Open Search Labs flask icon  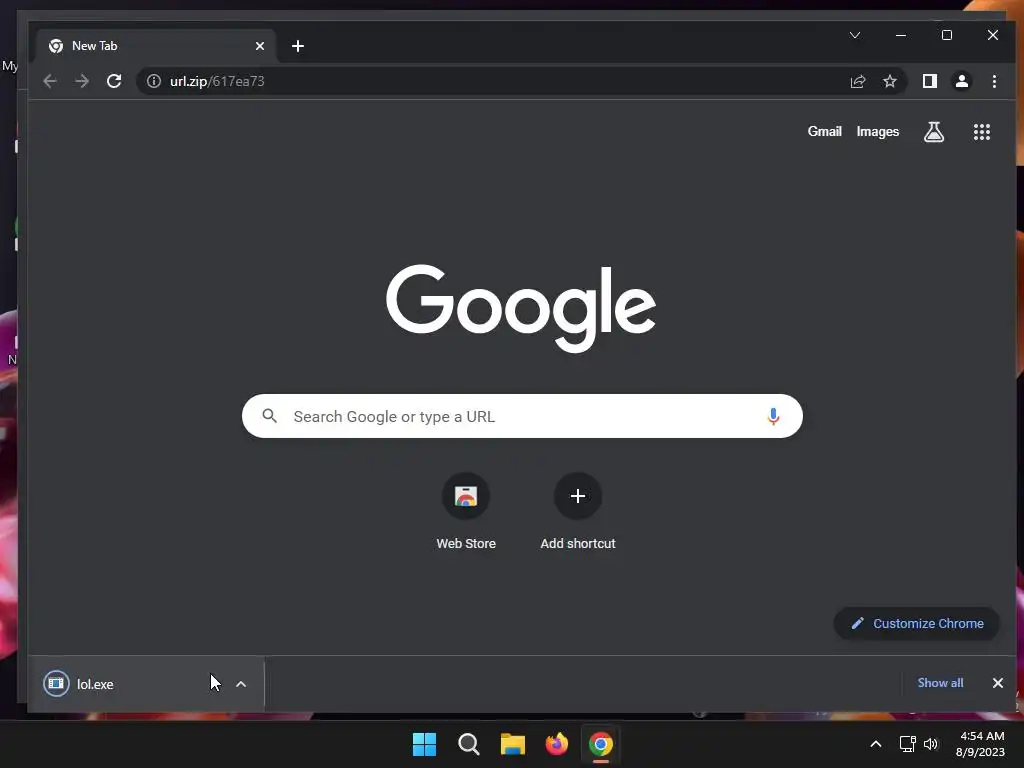pos(934,132)
